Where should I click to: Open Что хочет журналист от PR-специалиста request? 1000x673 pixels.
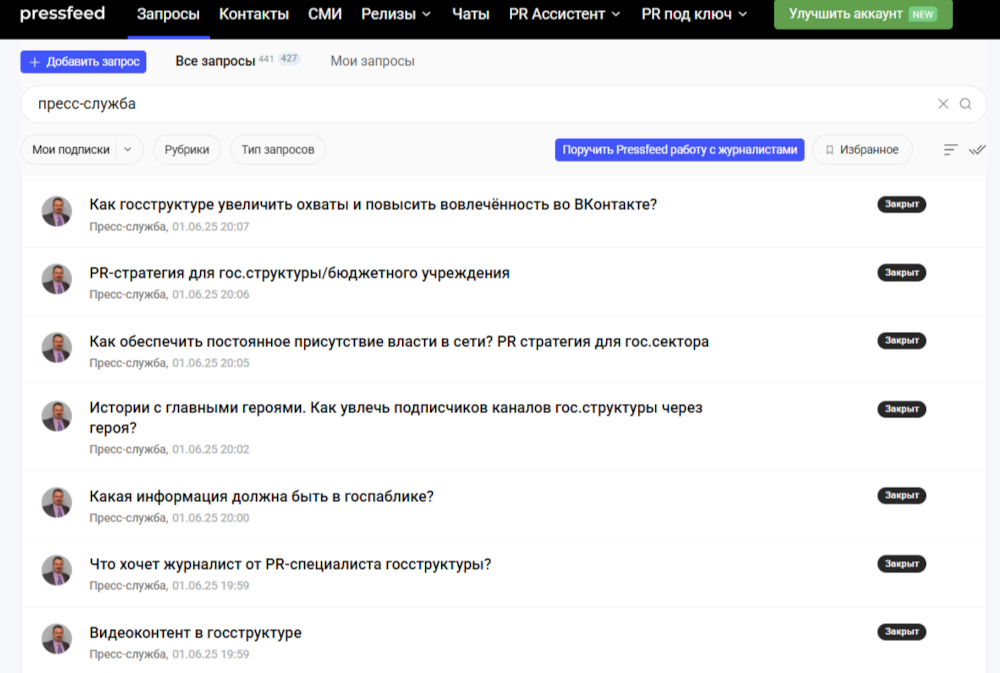[290, 565]
